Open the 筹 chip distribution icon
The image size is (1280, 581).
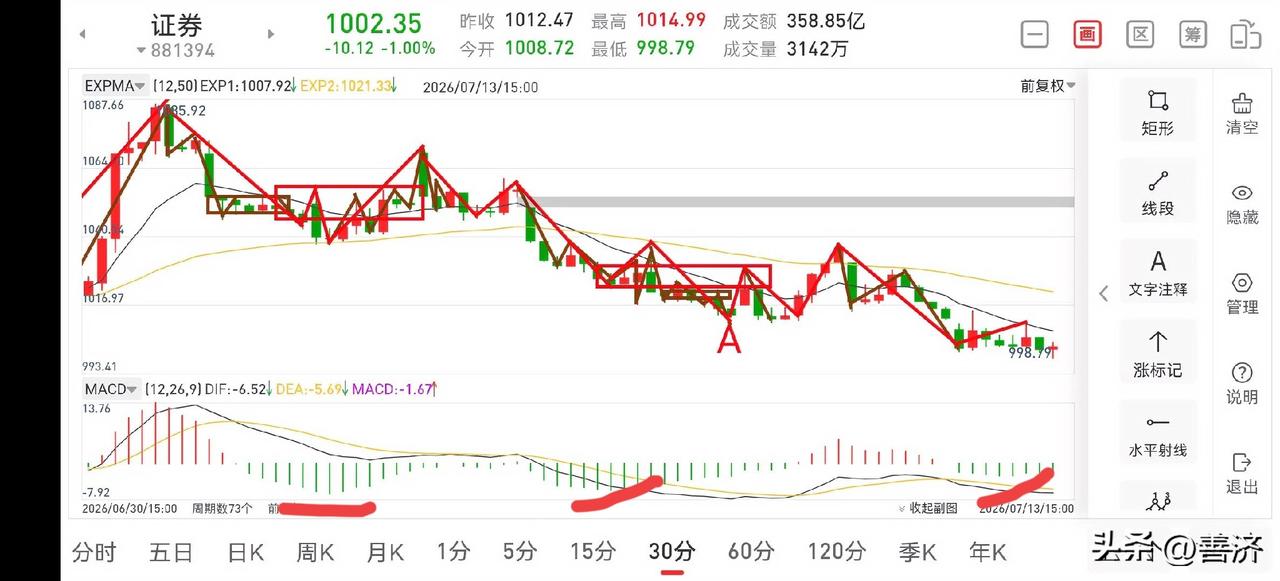click(x=1192, y=34)
